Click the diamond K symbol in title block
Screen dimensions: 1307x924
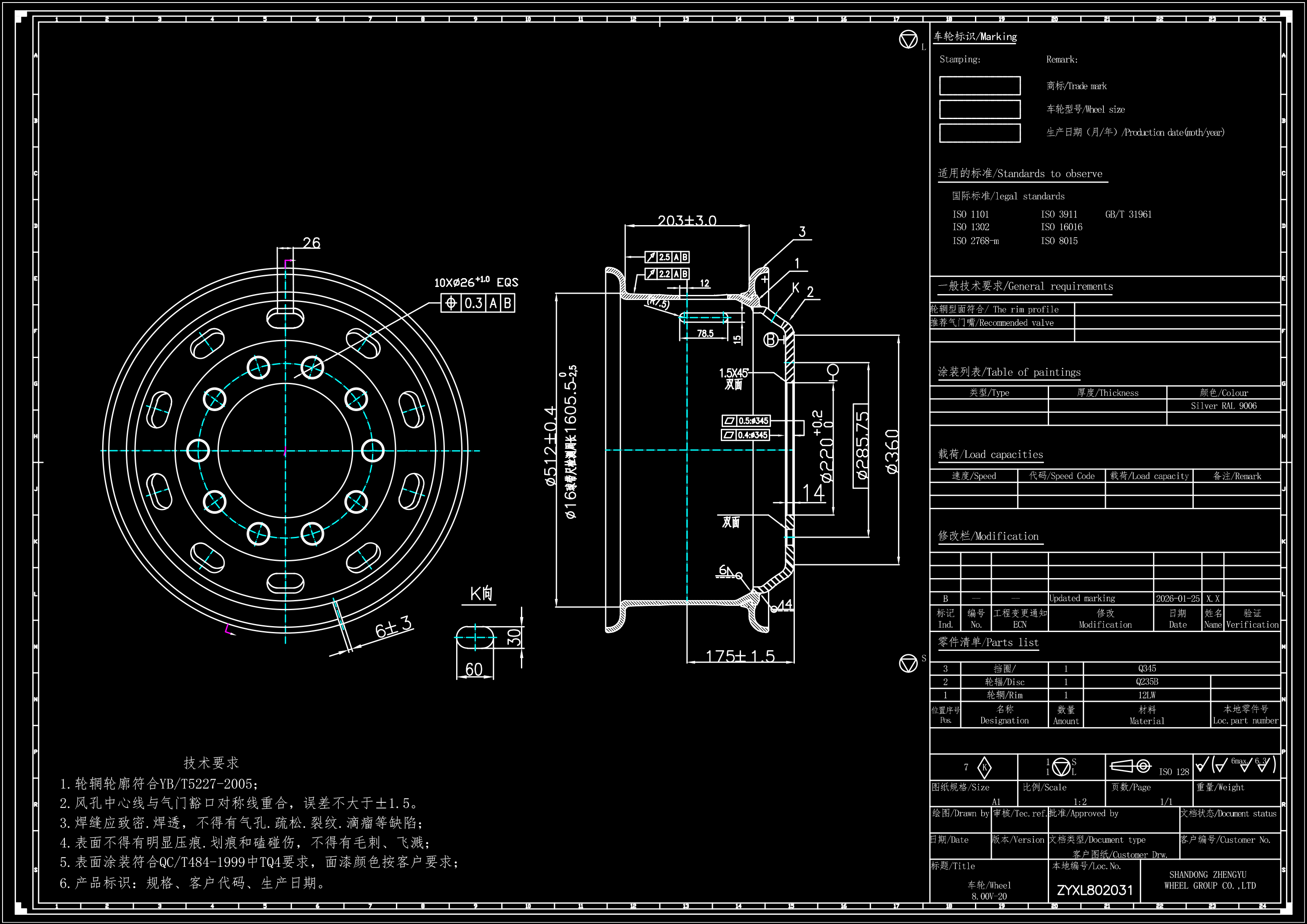click(984, 767)
